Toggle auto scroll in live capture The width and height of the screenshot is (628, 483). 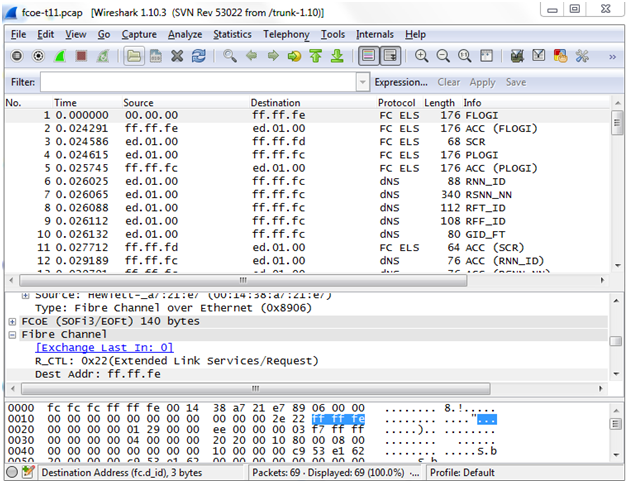tap(390, 57)
